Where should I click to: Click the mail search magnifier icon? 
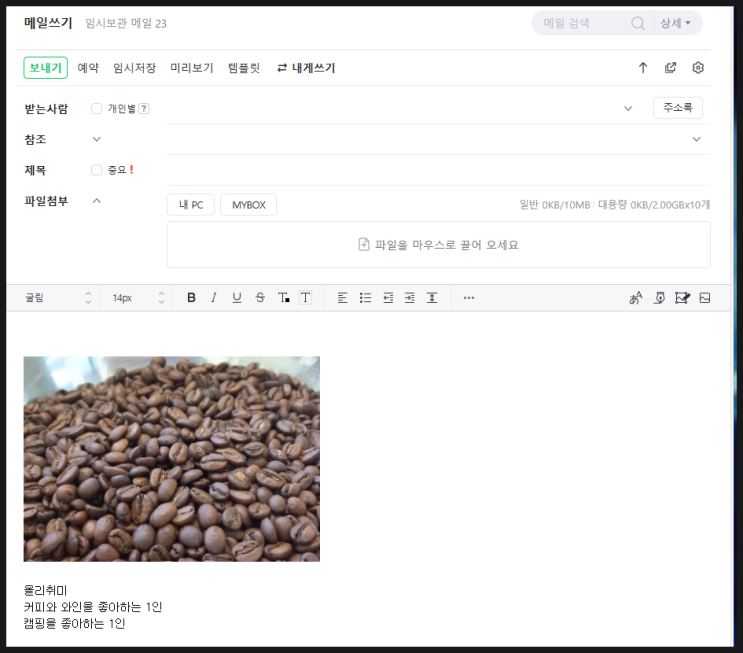[638, 23]
